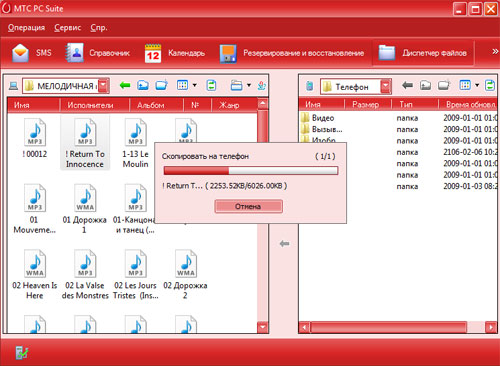The height and width of the screenshot is (366, 500).
Task: Open the Справочник contacts section
Action: 97,53
